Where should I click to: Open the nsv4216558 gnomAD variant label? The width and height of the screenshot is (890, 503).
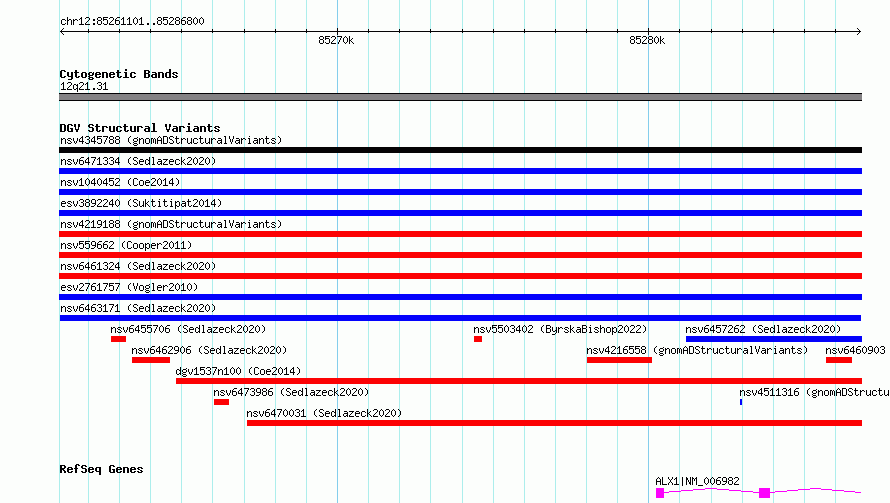[697, 350]
